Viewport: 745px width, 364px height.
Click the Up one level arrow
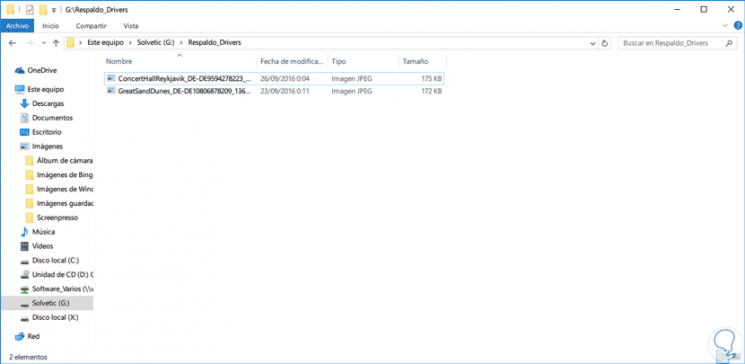(x=56, y=43)
